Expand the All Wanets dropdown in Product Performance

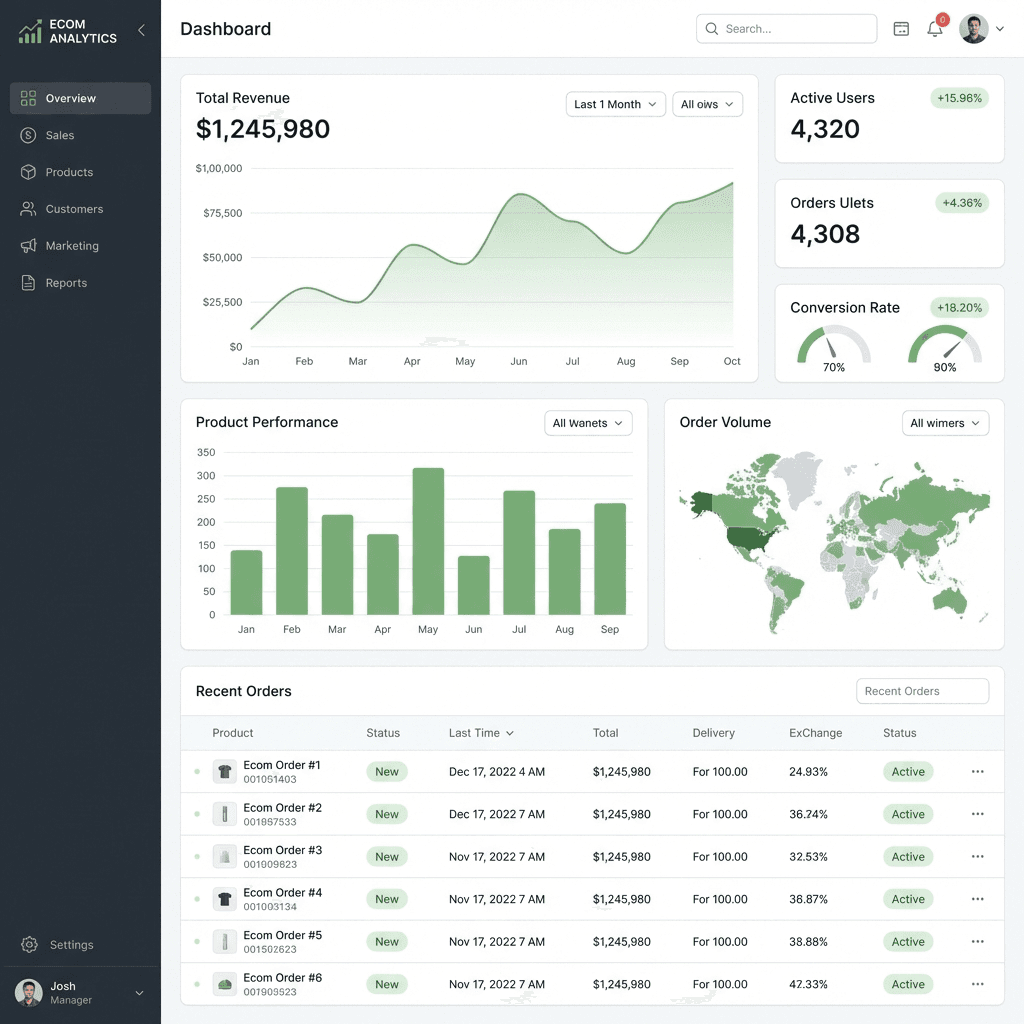tap(588, 423)
